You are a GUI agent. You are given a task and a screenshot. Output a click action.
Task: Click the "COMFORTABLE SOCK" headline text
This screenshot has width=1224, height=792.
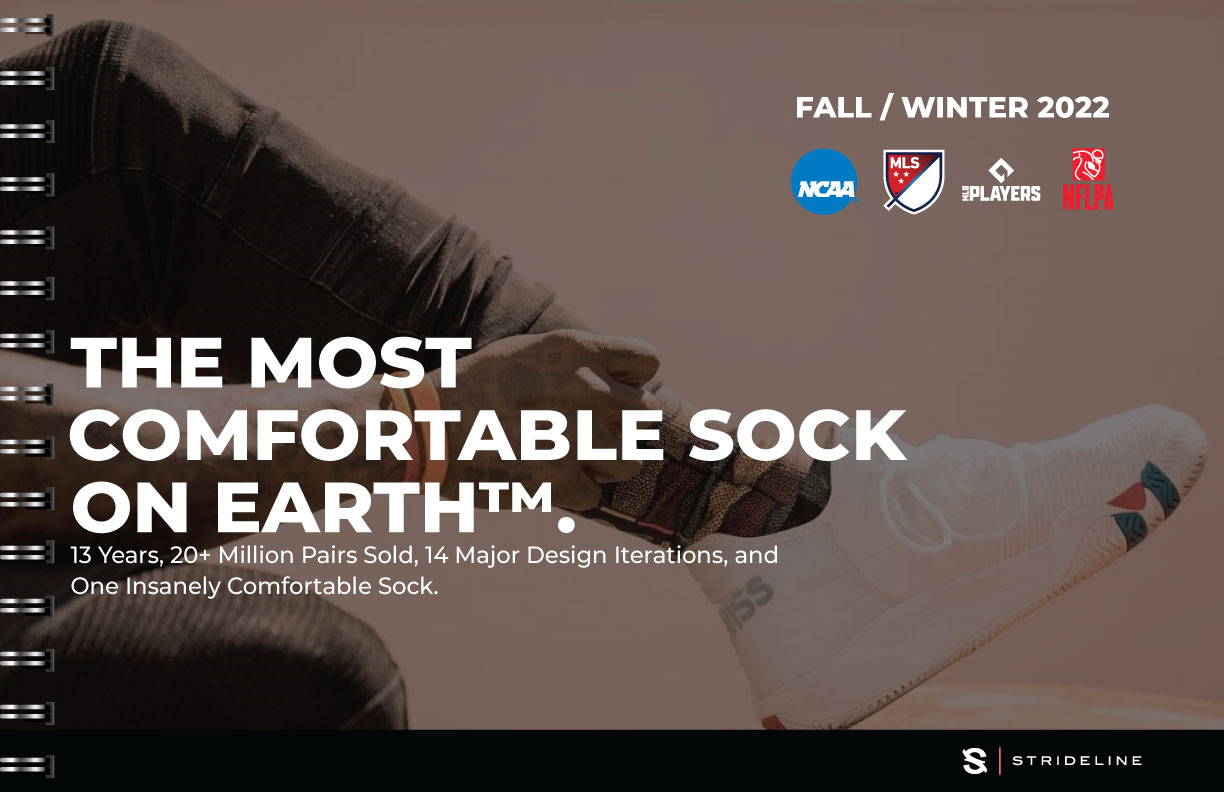[489, 434]
